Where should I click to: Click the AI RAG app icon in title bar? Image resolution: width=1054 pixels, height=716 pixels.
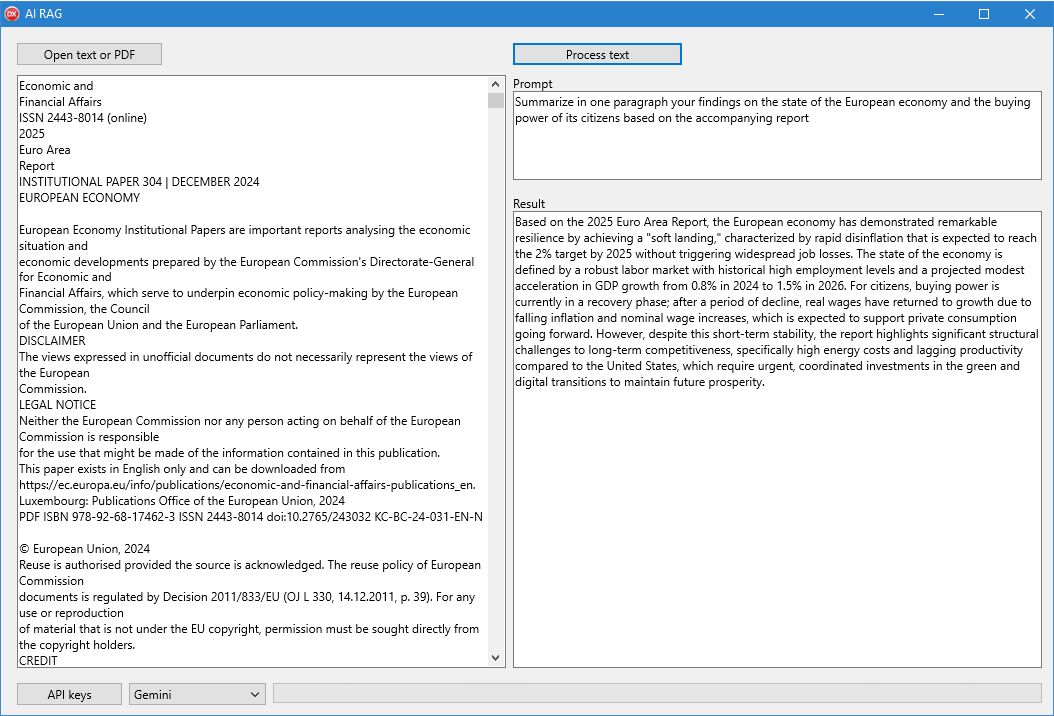point(13,14)
